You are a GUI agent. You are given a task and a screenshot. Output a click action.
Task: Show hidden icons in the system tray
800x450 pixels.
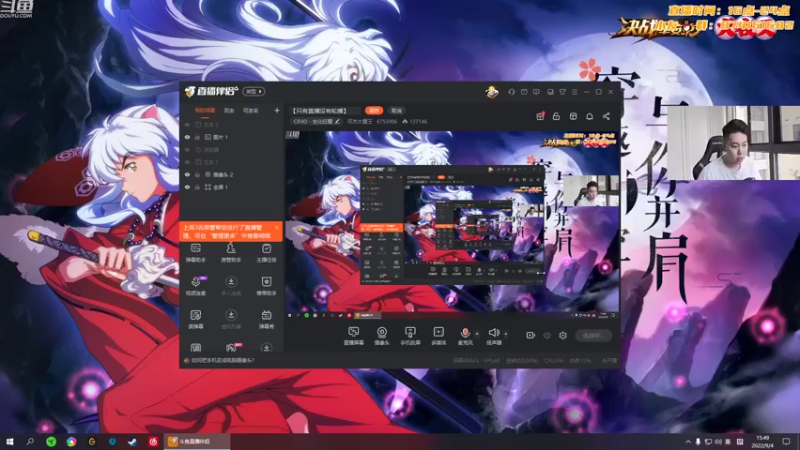(688, 442)
